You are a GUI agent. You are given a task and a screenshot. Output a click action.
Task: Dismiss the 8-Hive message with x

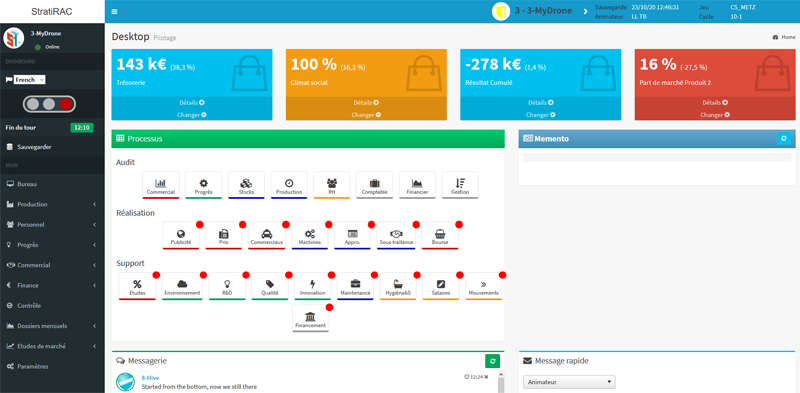coord(486,377)
